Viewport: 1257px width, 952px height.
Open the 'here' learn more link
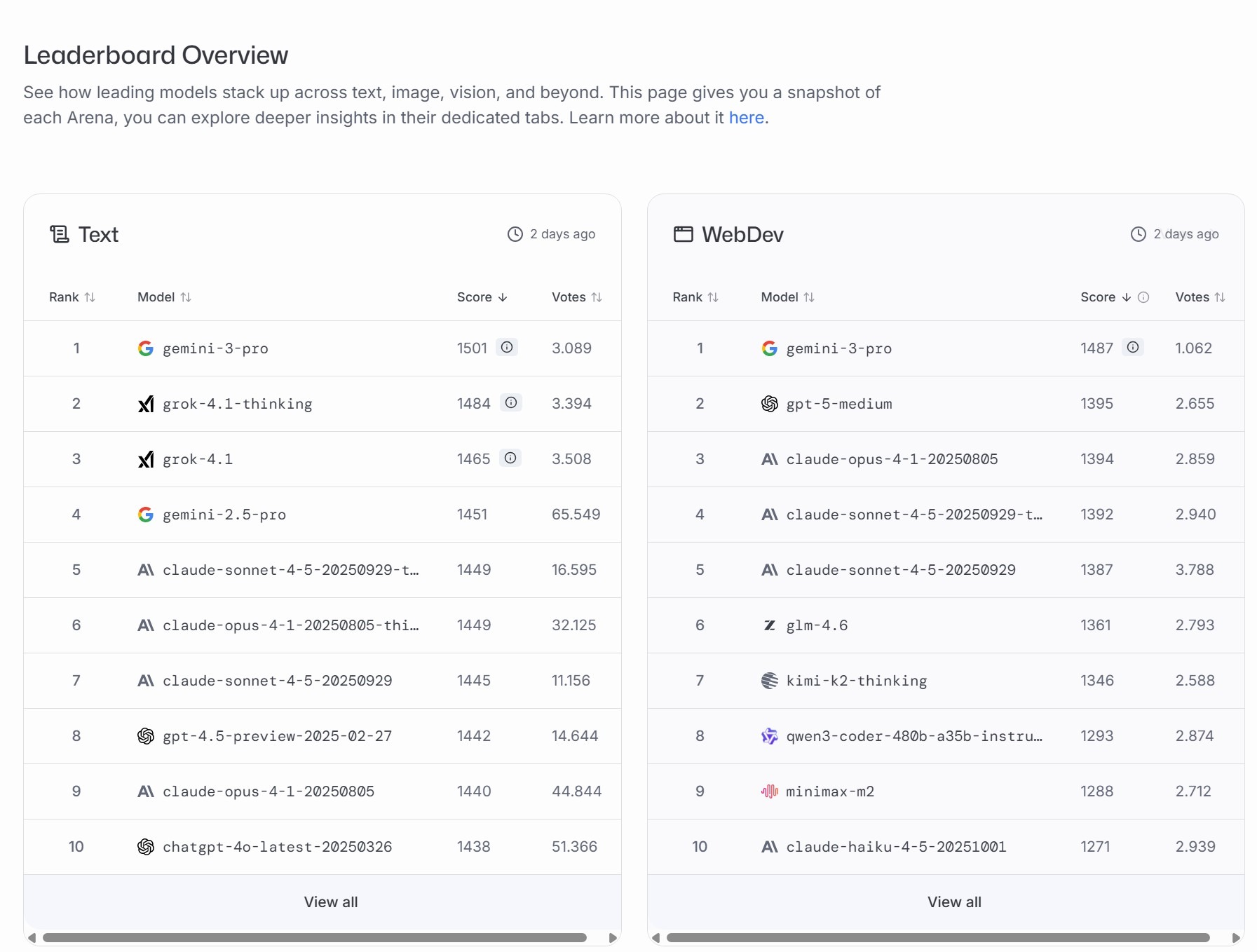tap(746, 118)
